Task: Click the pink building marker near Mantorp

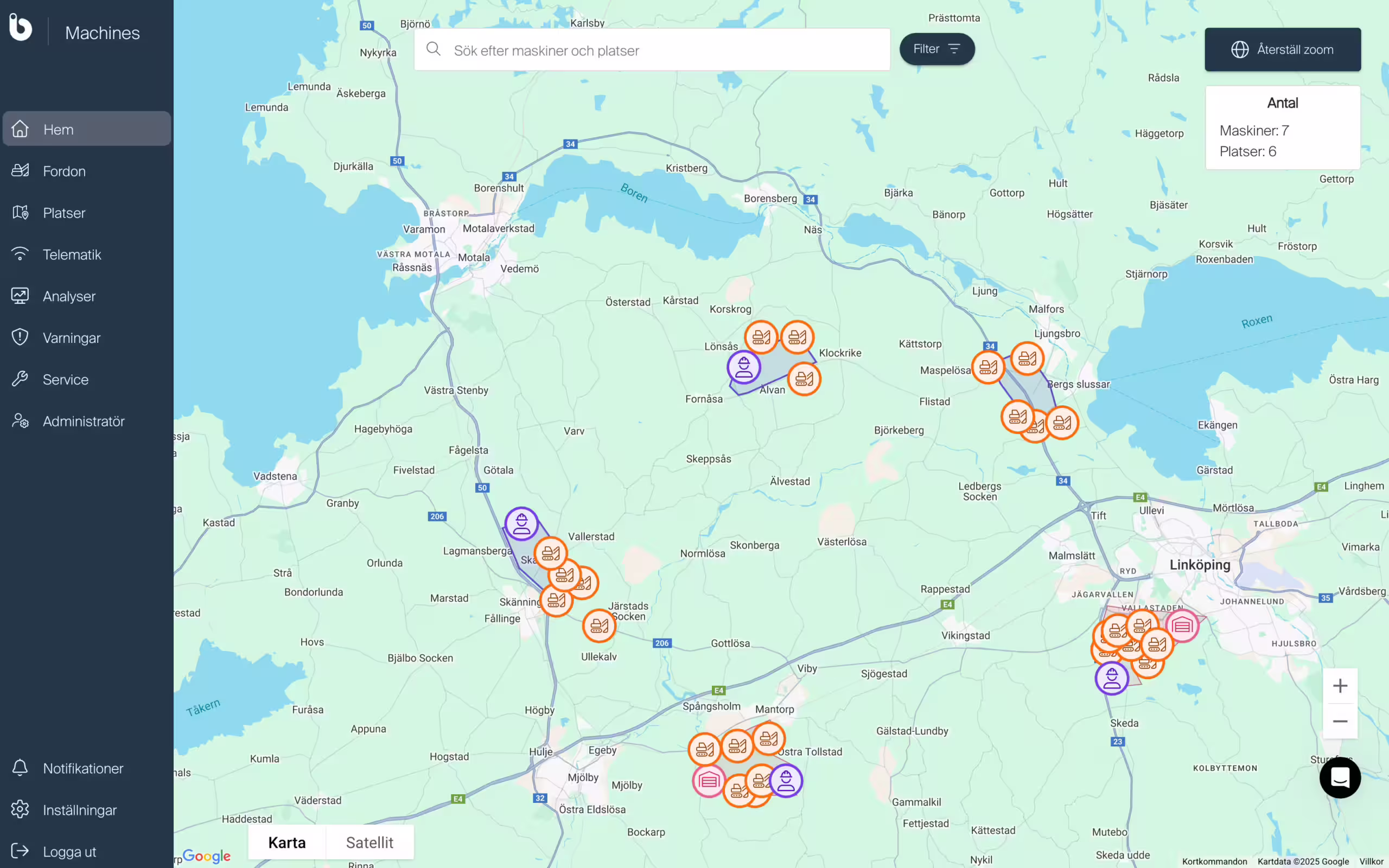Action: click(x=709, y=780)
